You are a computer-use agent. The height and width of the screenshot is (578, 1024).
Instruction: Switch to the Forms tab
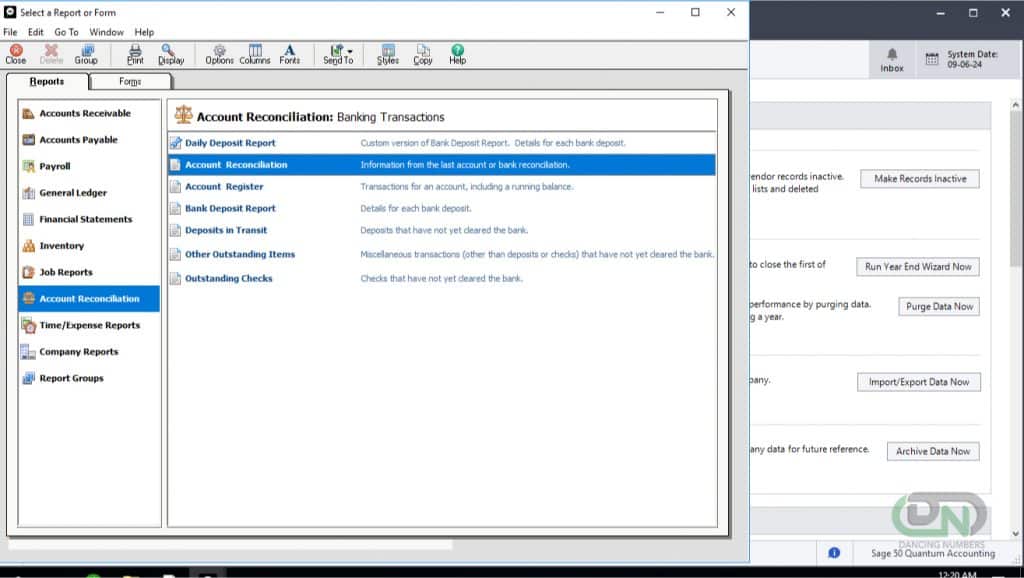pyautogui.click(x=130, y=82)
